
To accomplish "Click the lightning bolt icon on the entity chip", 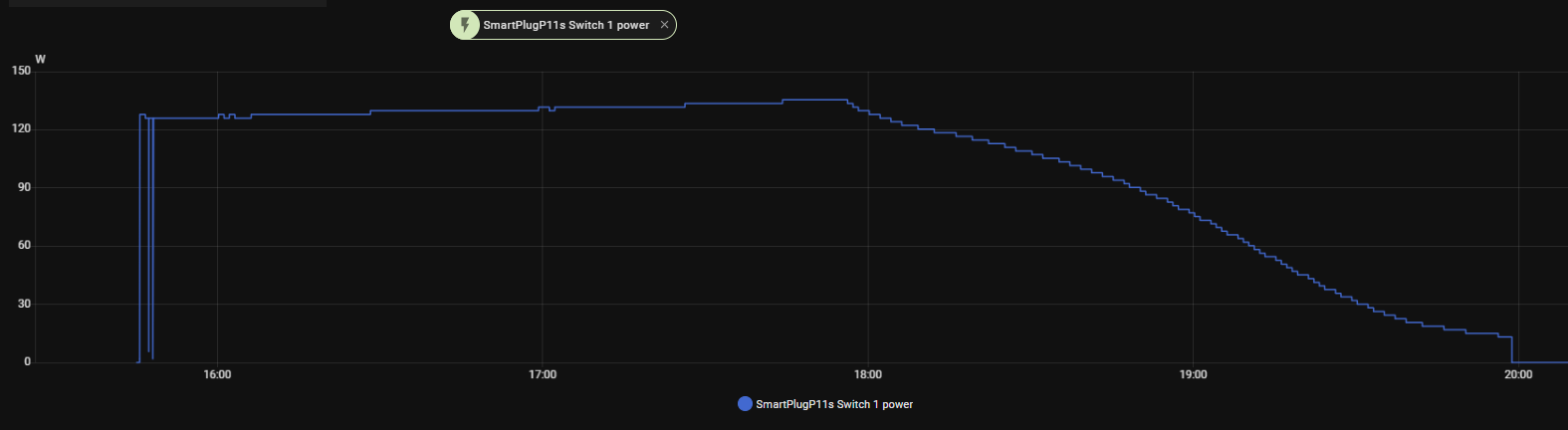I will [465, 25].
